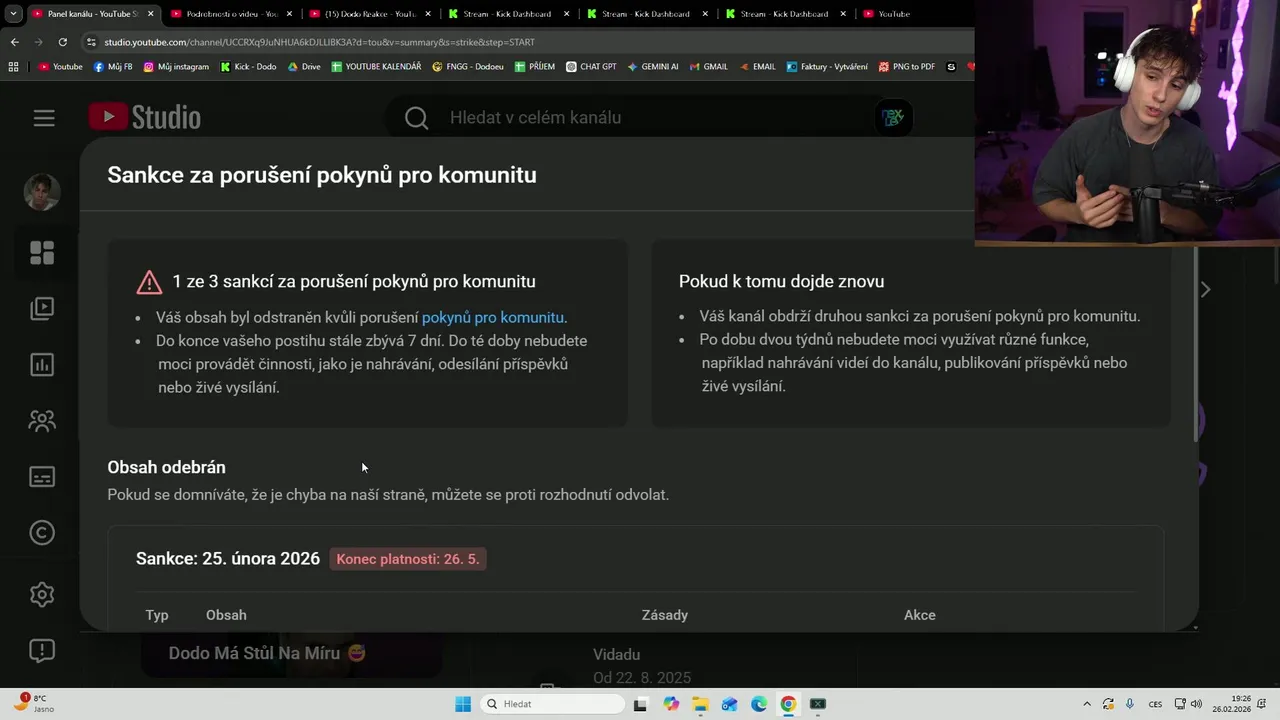Open the clock showing 19:26
1280x720 pixels.
click(1232, 704)
